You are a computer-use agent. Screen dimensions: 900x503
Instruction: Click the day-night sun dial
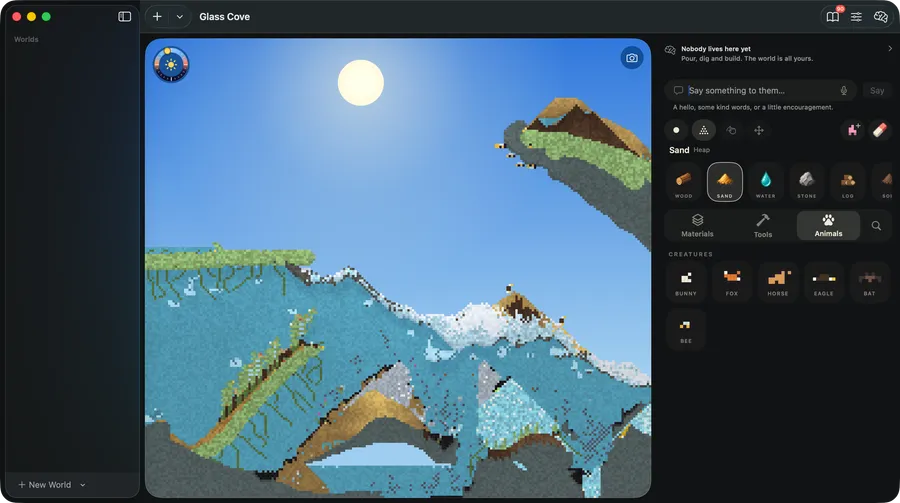pyautogui.click(x=171, y=64)
